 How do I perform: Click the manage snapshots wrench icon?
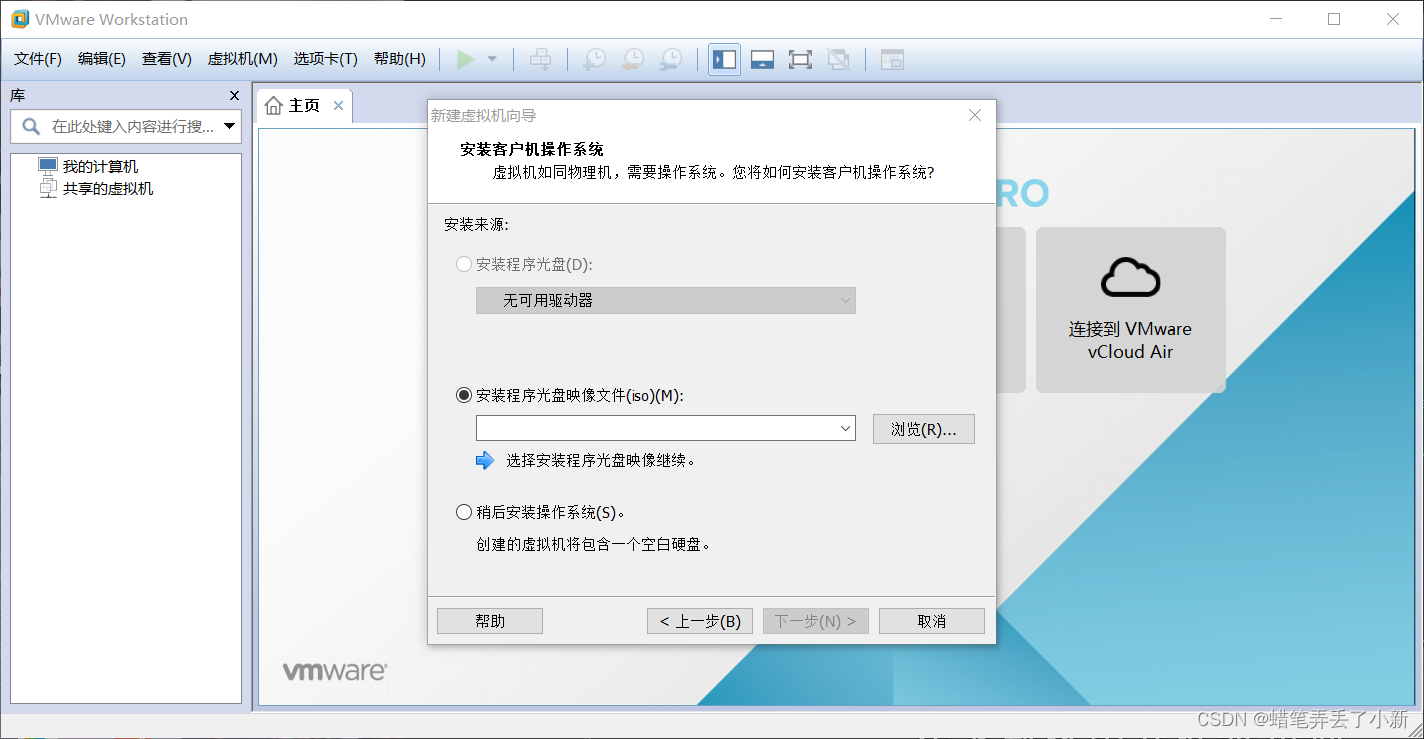coord(670,59)
